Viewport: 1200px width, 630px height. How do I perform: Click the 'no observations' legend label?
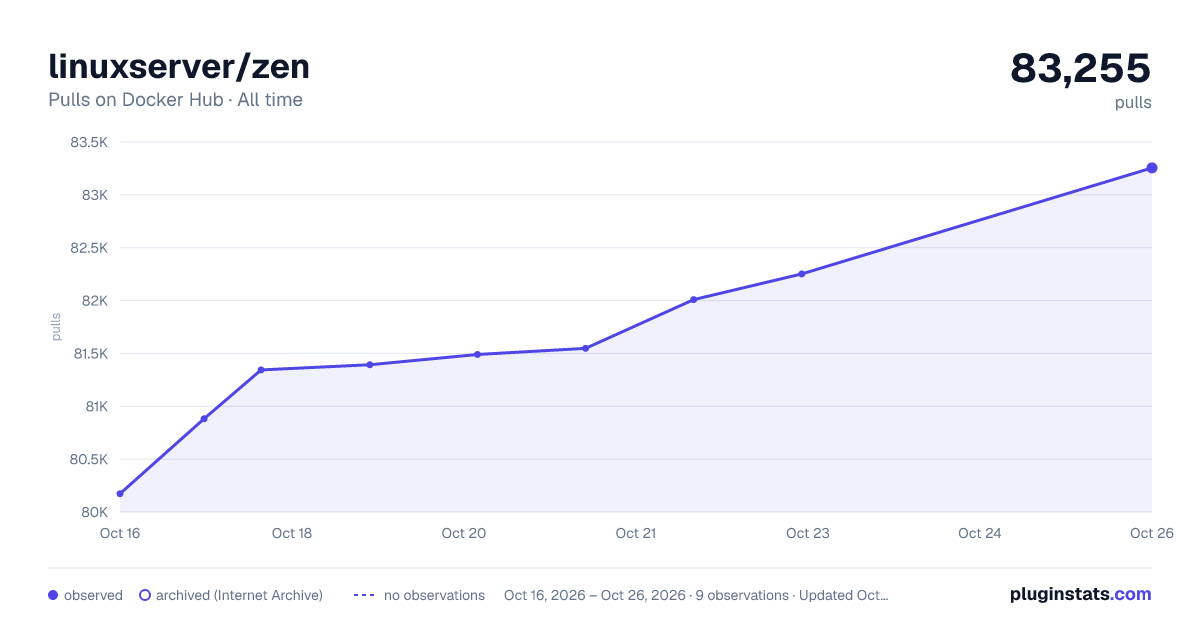point(434,595)
